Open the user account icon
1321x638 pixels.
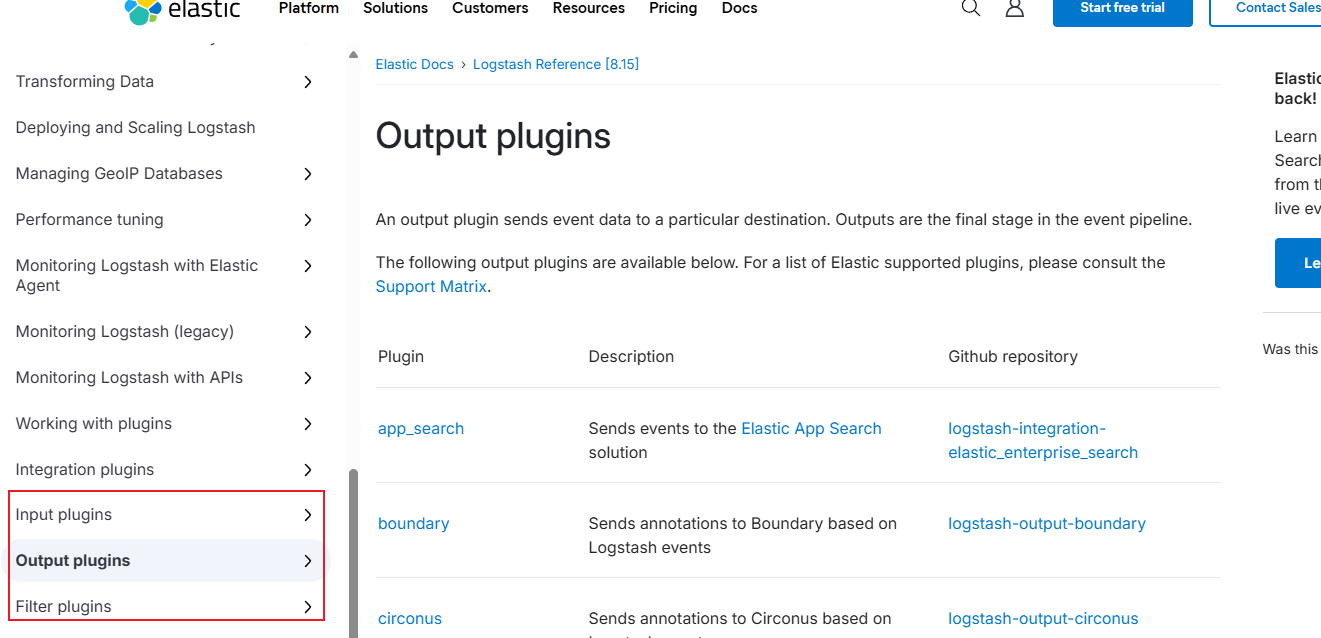tap(1014, 9)
